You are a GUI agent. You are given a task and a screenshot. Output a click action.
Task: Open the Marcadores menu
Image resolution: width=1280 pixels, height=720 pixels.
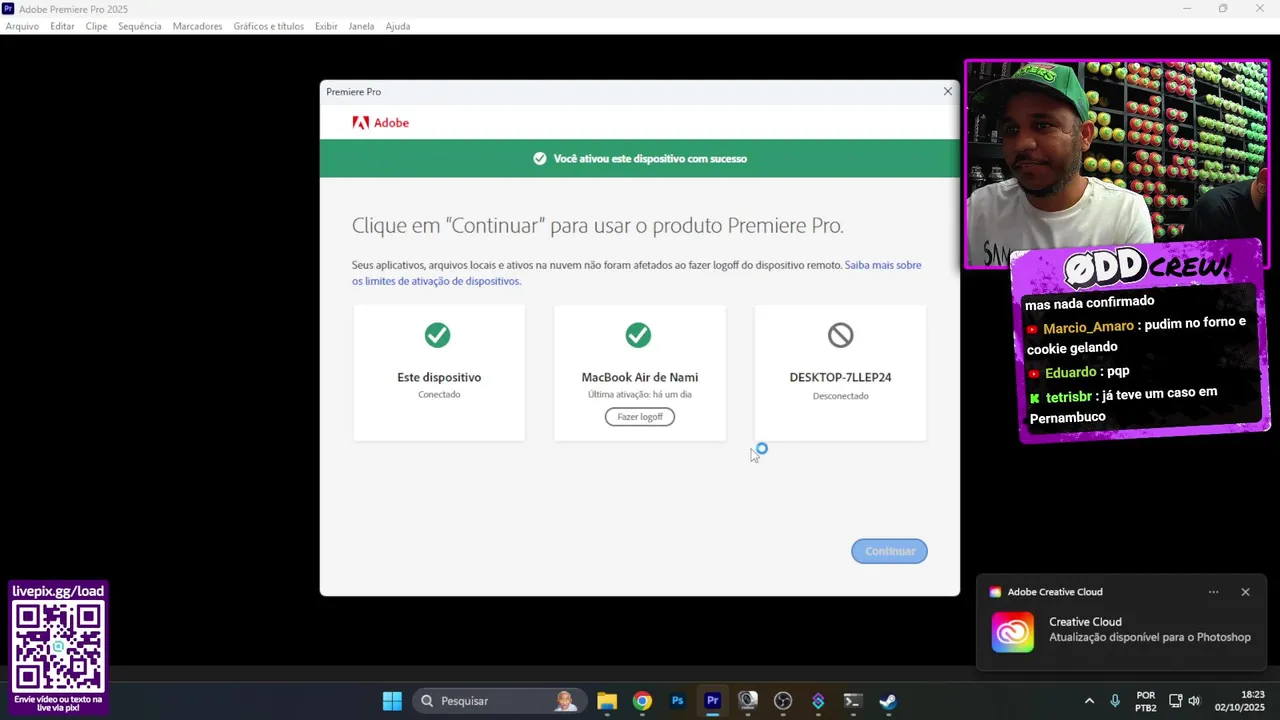tap(197, 26)
